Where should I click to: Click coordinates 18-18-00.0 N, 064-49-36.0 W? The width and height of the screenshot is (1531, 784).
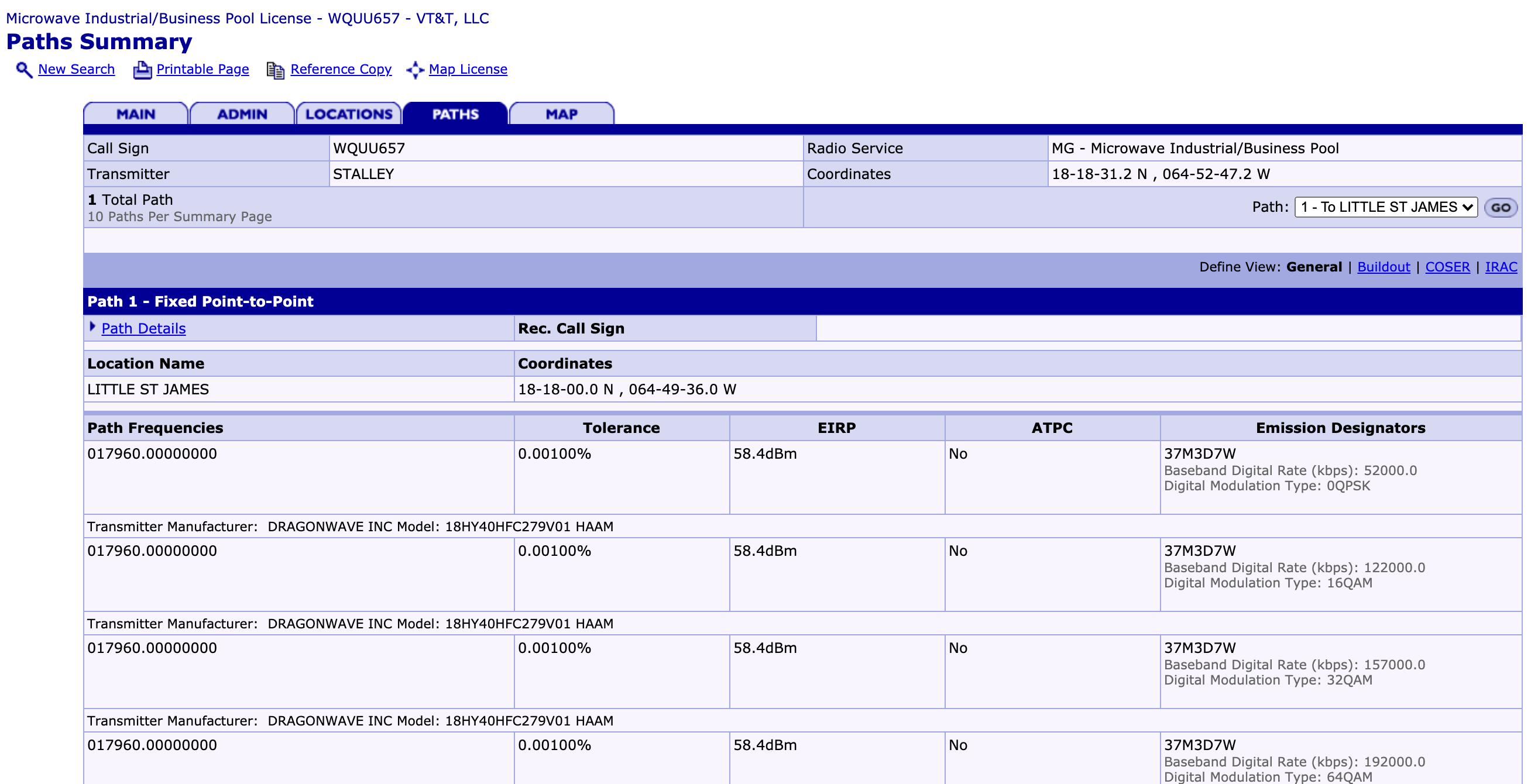tap(626, 390)
